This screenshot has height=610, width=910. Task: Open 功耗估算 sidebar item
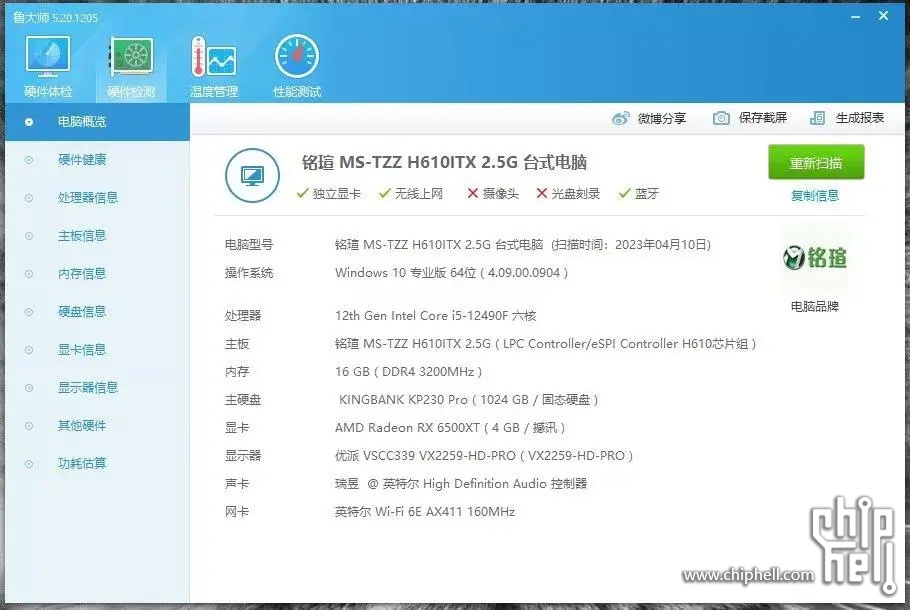(82, 463)
